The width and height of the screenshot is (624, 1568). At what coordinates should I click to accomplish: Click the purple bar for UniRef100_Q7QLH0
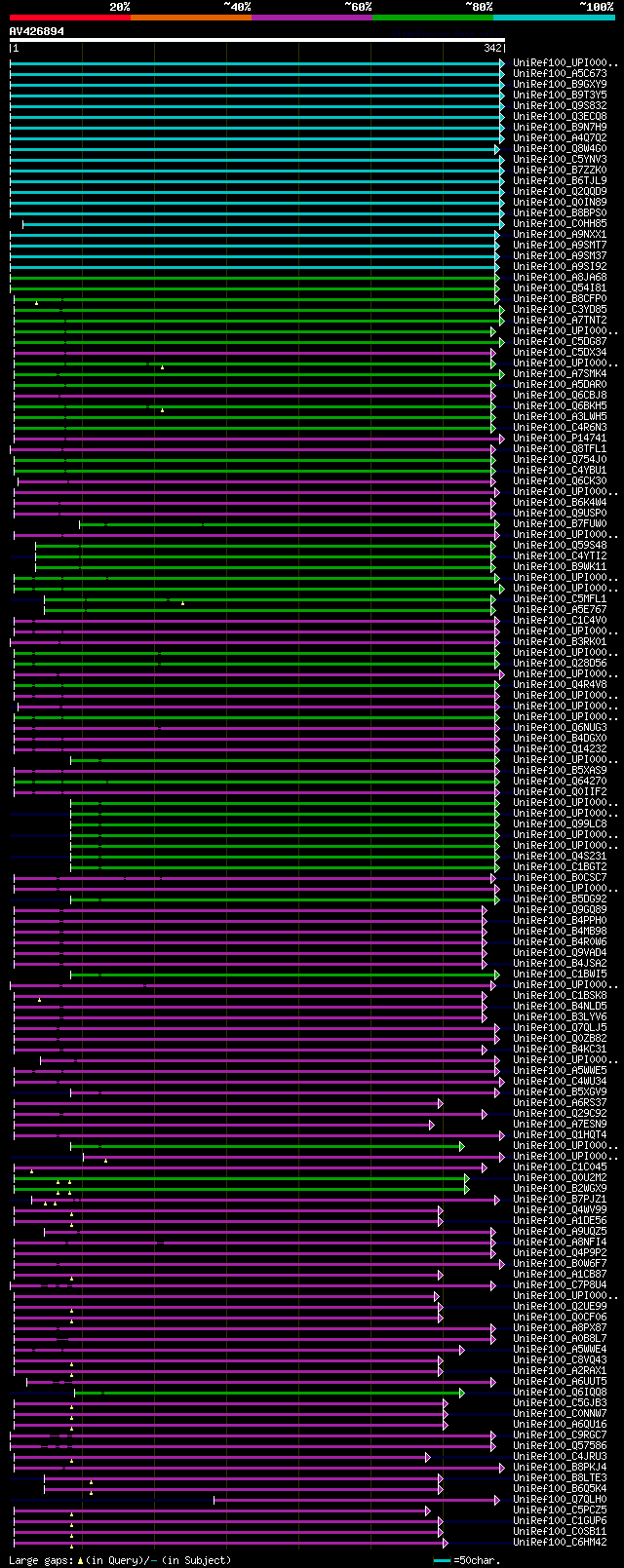[x=356, y=1499]
